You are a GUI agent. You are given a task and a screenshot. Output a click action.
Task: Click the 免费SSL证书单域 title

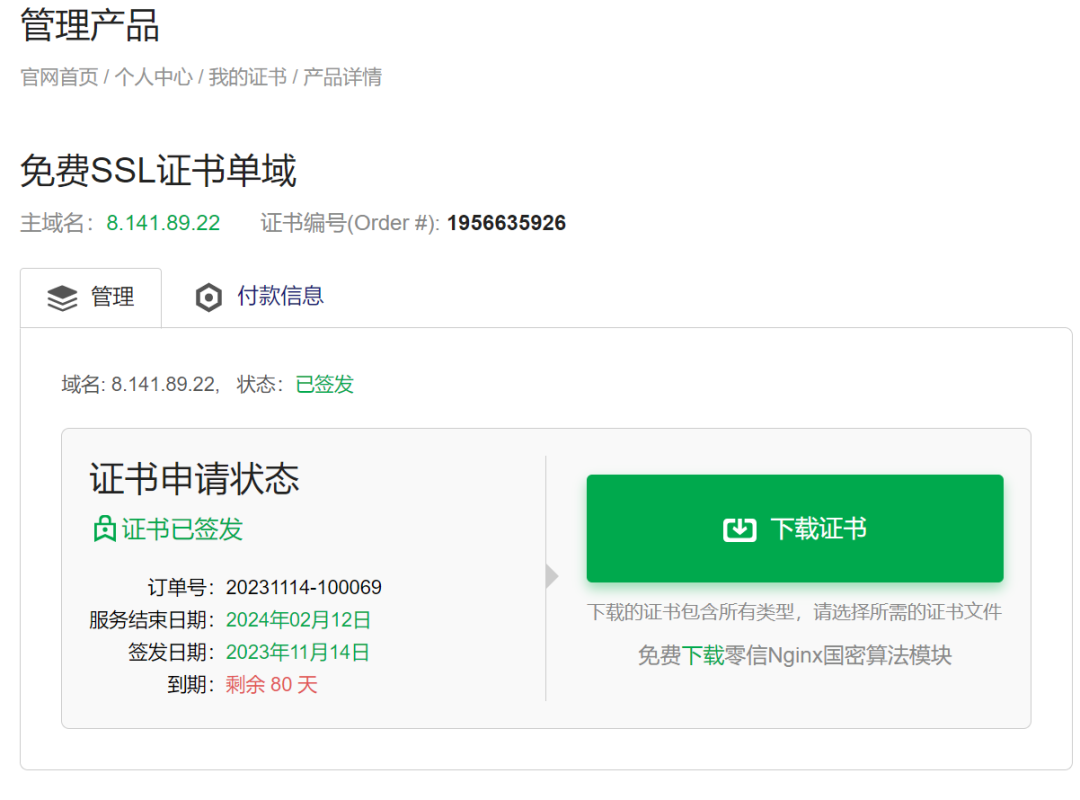pos(158,170)
